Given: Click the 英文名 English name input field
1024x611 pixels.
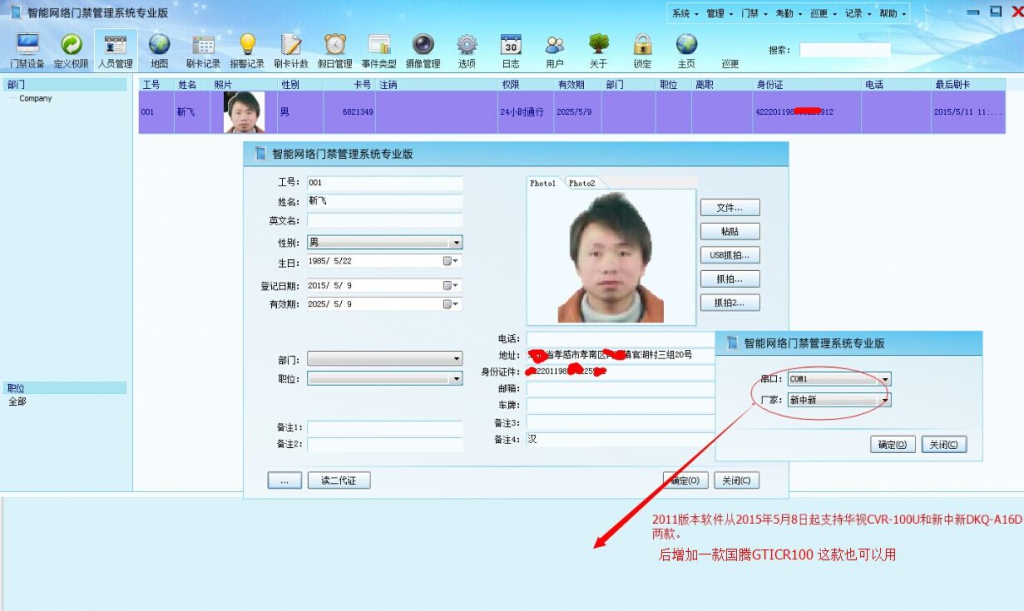Looking at the screenshot, I should [384, 221].
